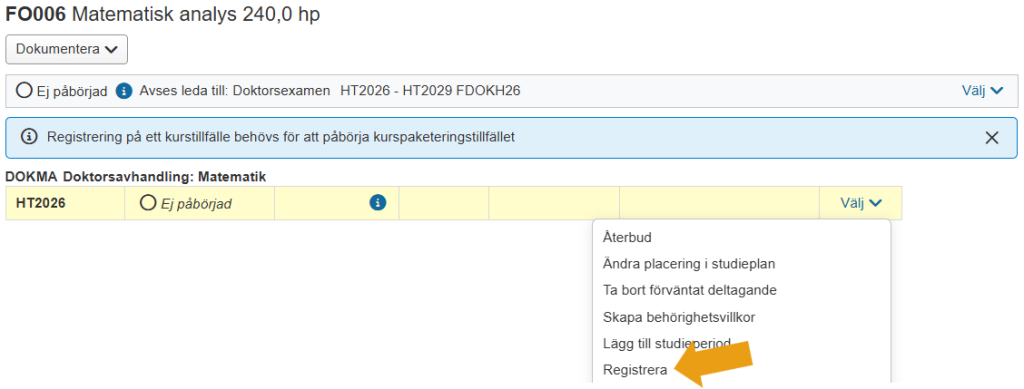Image resolution: width=1024 pixels, height=389 pixels.
Task: Click the info icon in the blue registration notice
Action: [29, 138]
